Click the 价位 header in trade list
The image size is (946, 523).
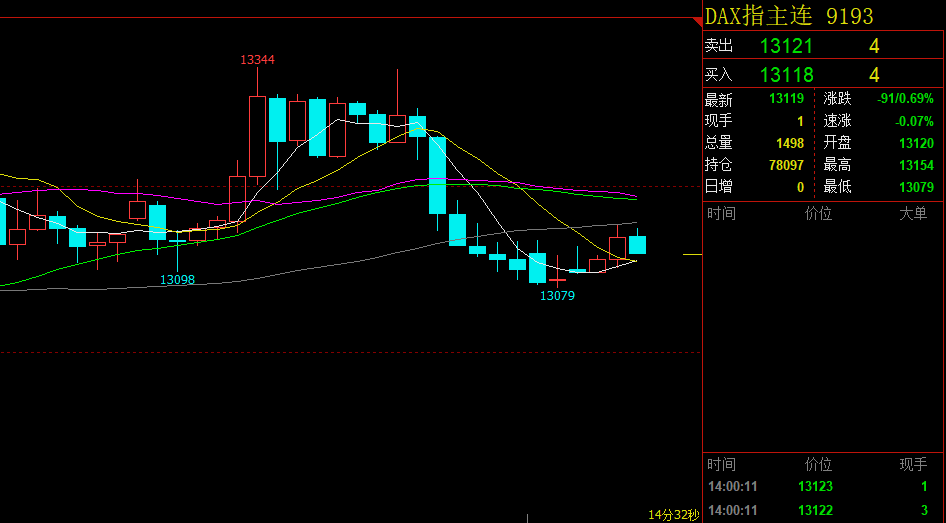point(818,464)
